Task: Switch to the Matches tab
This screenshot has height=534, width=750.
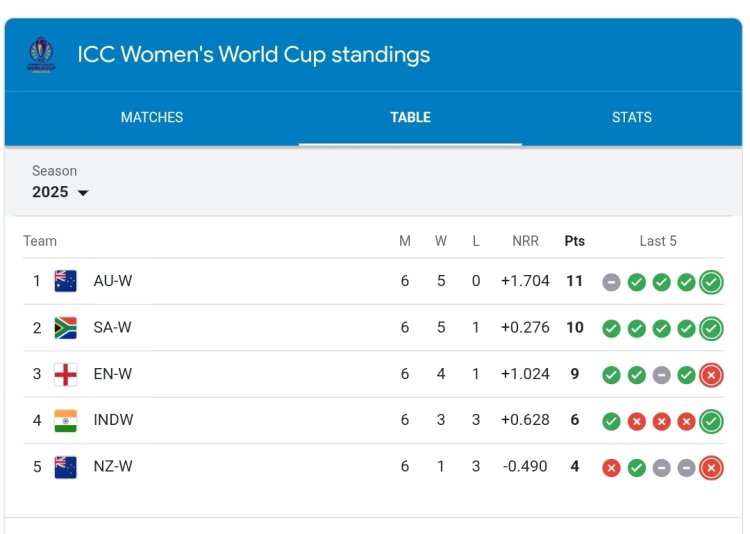Action: pyautogui.click(x=152, y=117)
